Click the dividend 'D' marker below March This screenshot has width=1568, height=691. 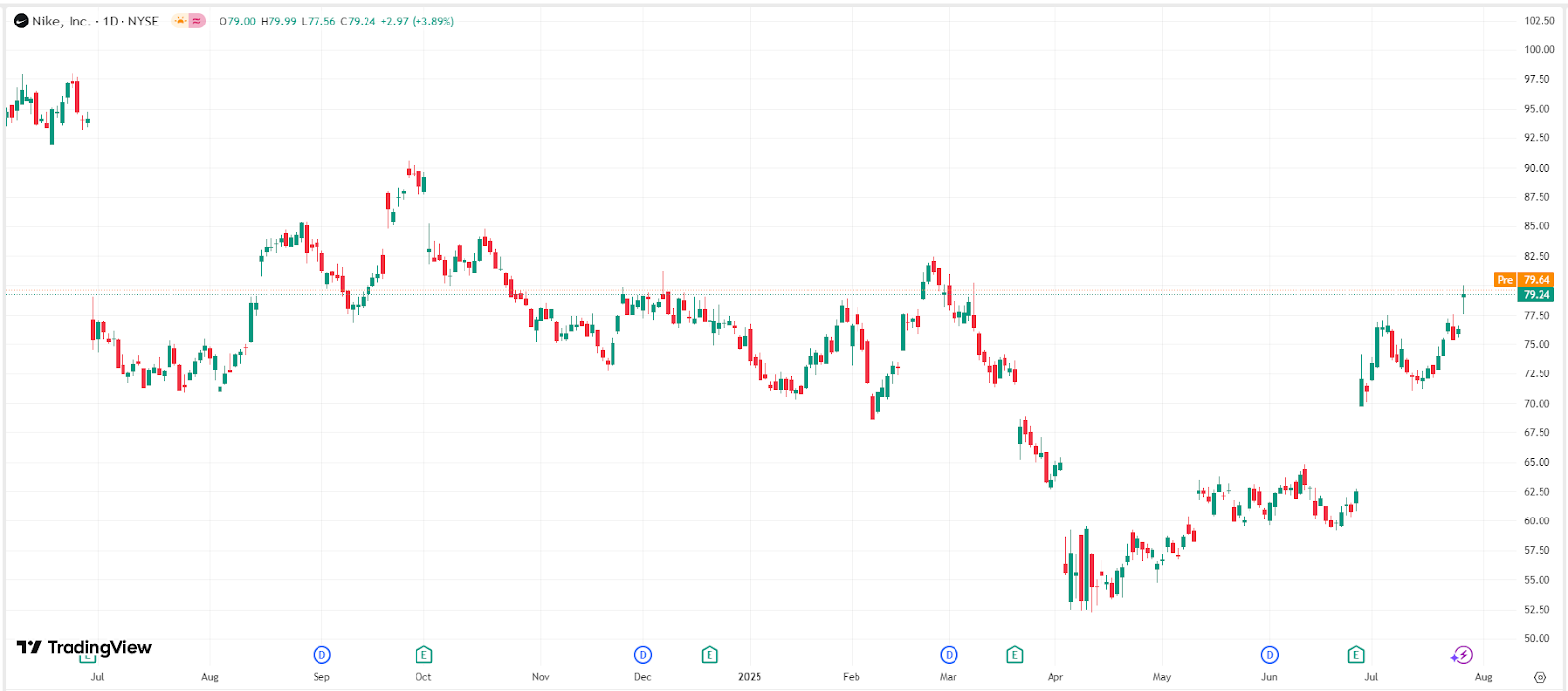948,654
